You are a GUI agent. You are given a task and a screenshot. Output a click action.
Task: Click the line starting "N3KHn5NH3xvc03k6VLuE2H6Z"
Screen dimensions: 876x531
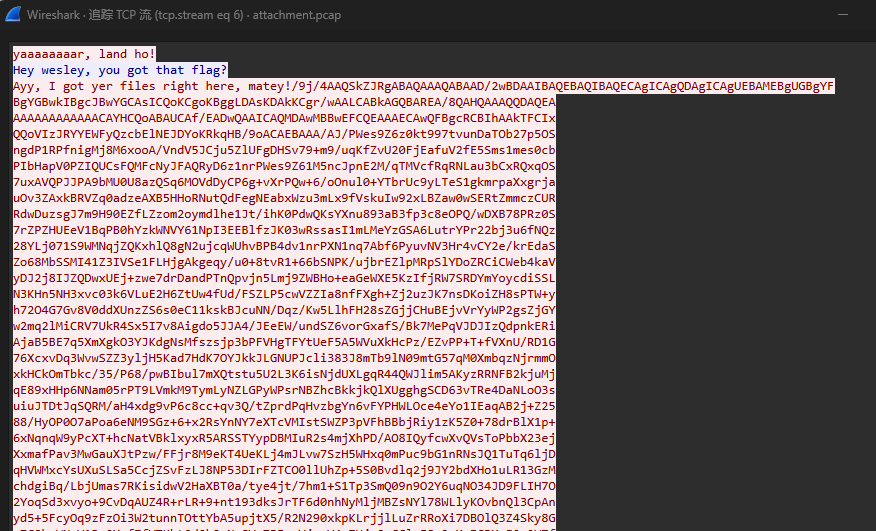(x=284, y=294)
